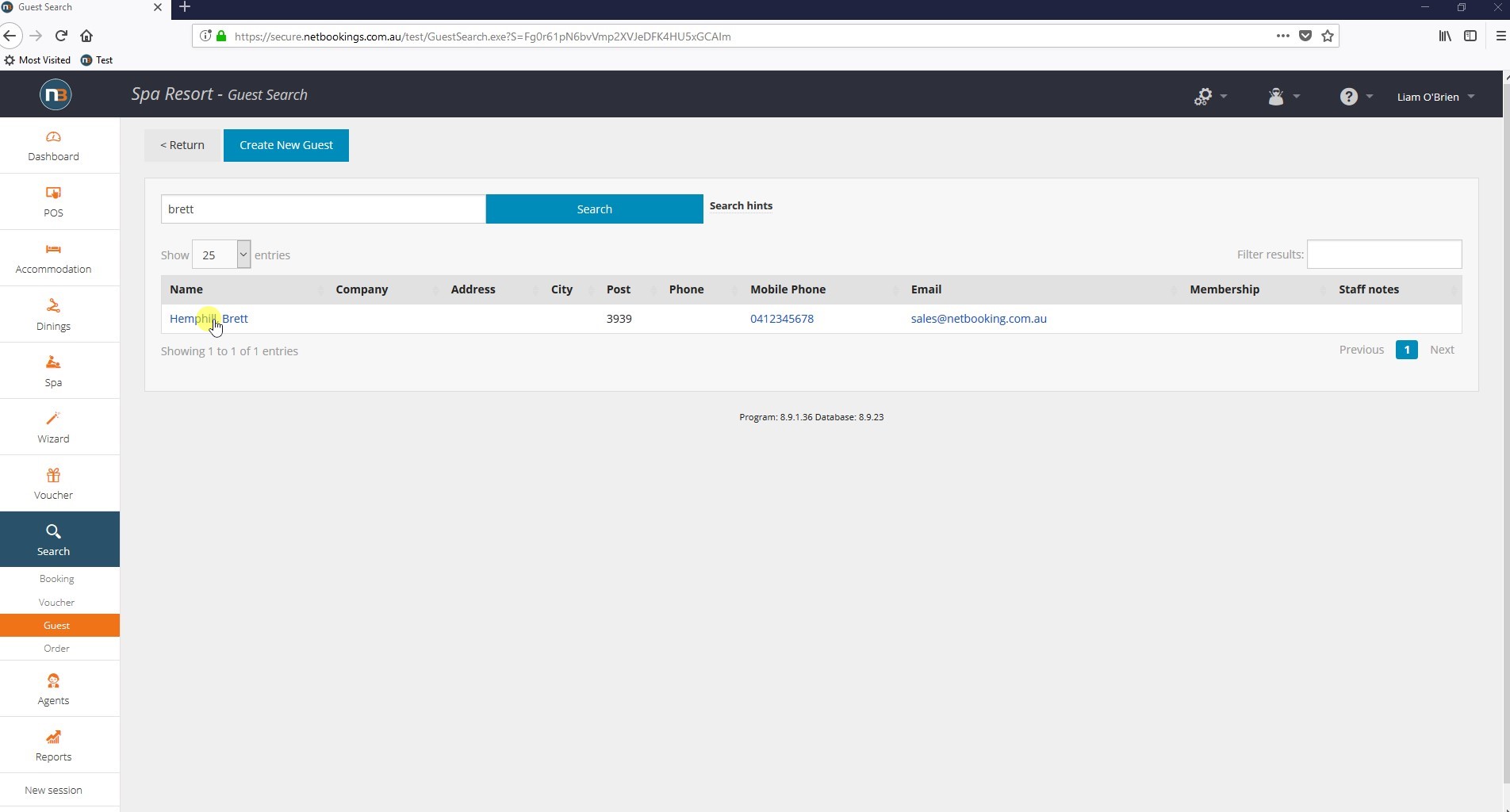The height and width of the screenshot is (812, 1510).
Task: Select Voucher under Search submenu
Action: [56, 603]
